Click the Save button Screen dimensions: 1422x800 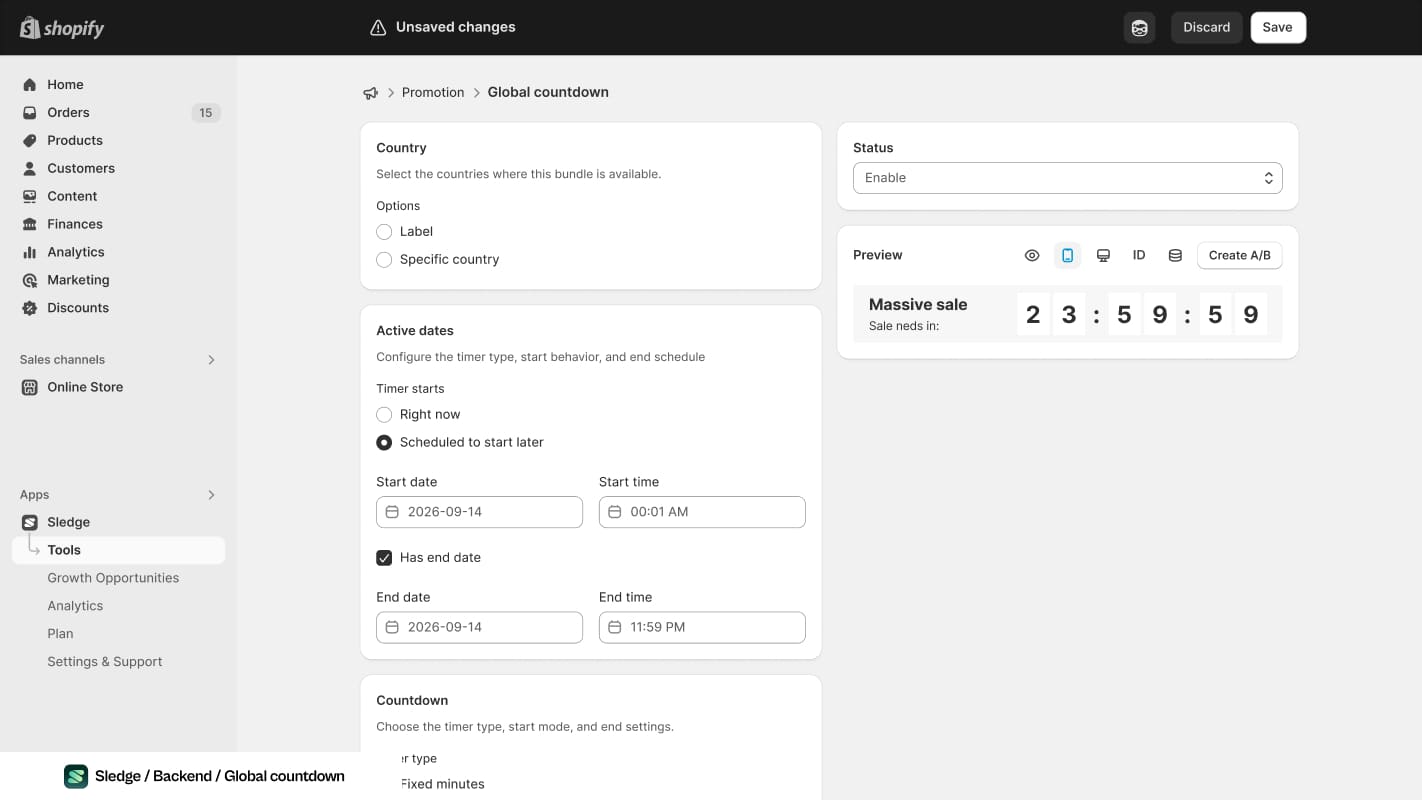[x=1278, y=28]
